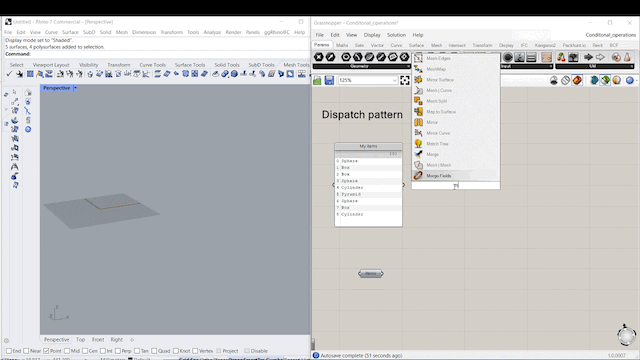Screen dimensions: 640x360
Task: Switch to the Front viewport tab
Action: coord(98,340)
